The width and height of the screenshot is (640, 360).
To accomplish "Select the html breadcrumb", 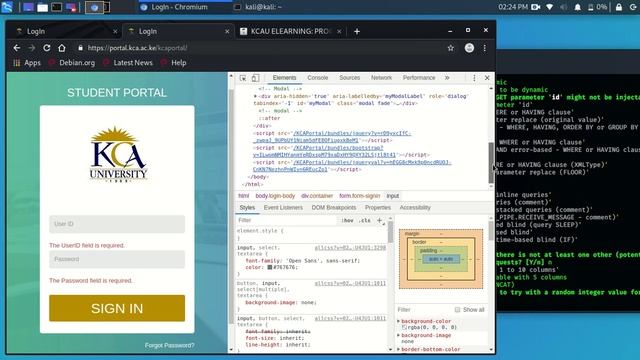I will coord(244,196).
